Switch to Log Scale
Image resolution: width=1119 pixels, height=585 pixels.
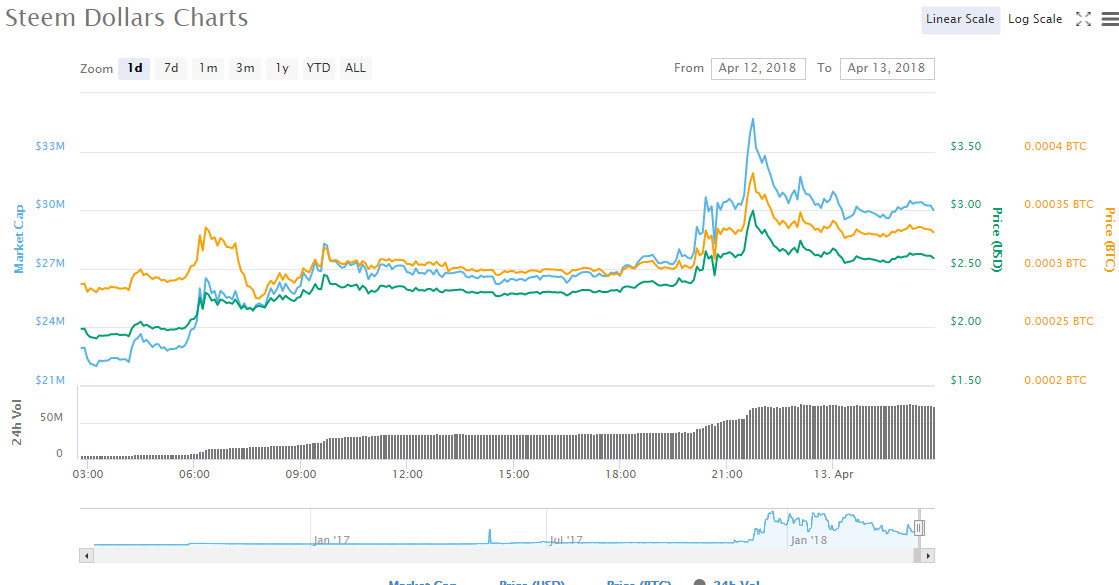tap(1035, 19)
